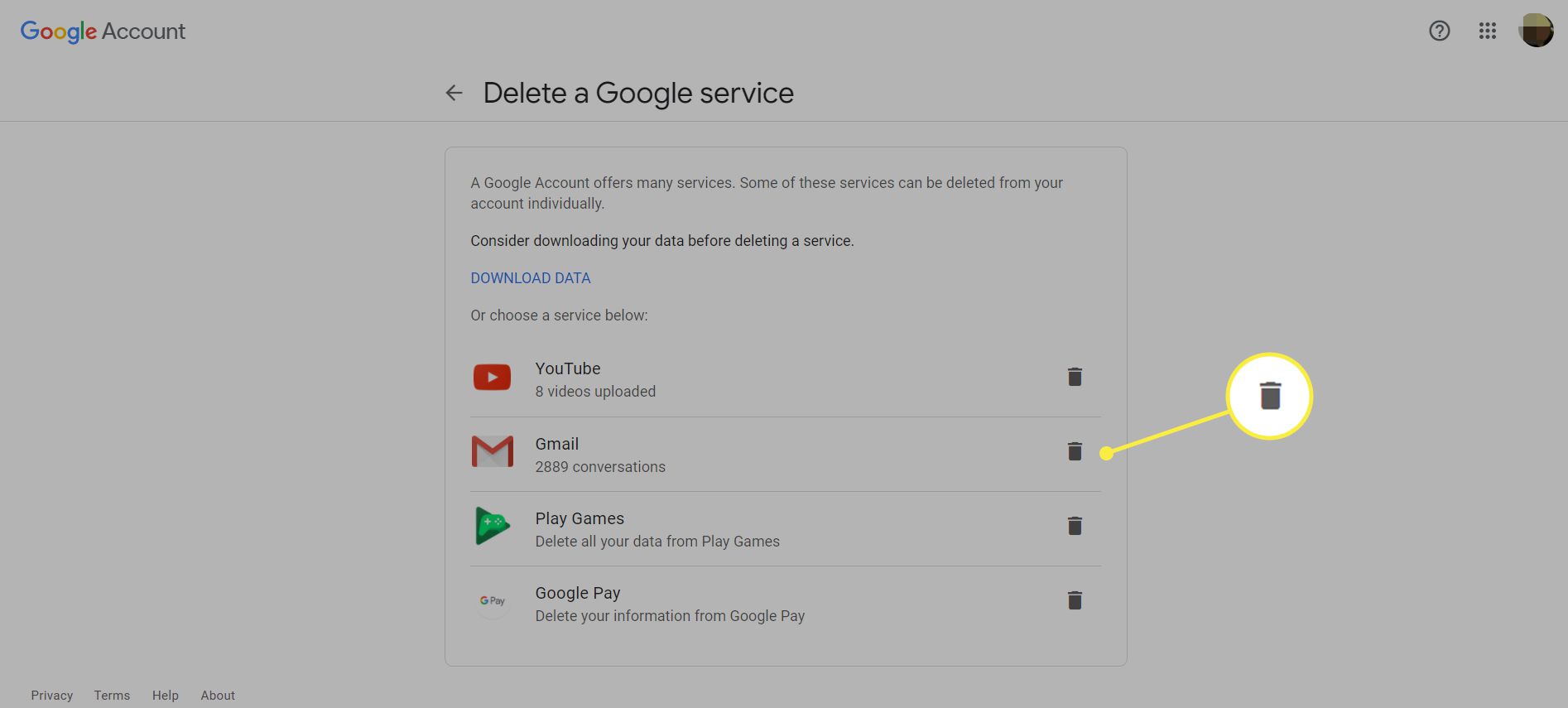Click the Gmail envelope logo
The width and height of the screenshot is (1568, 708).
point(492,451)
